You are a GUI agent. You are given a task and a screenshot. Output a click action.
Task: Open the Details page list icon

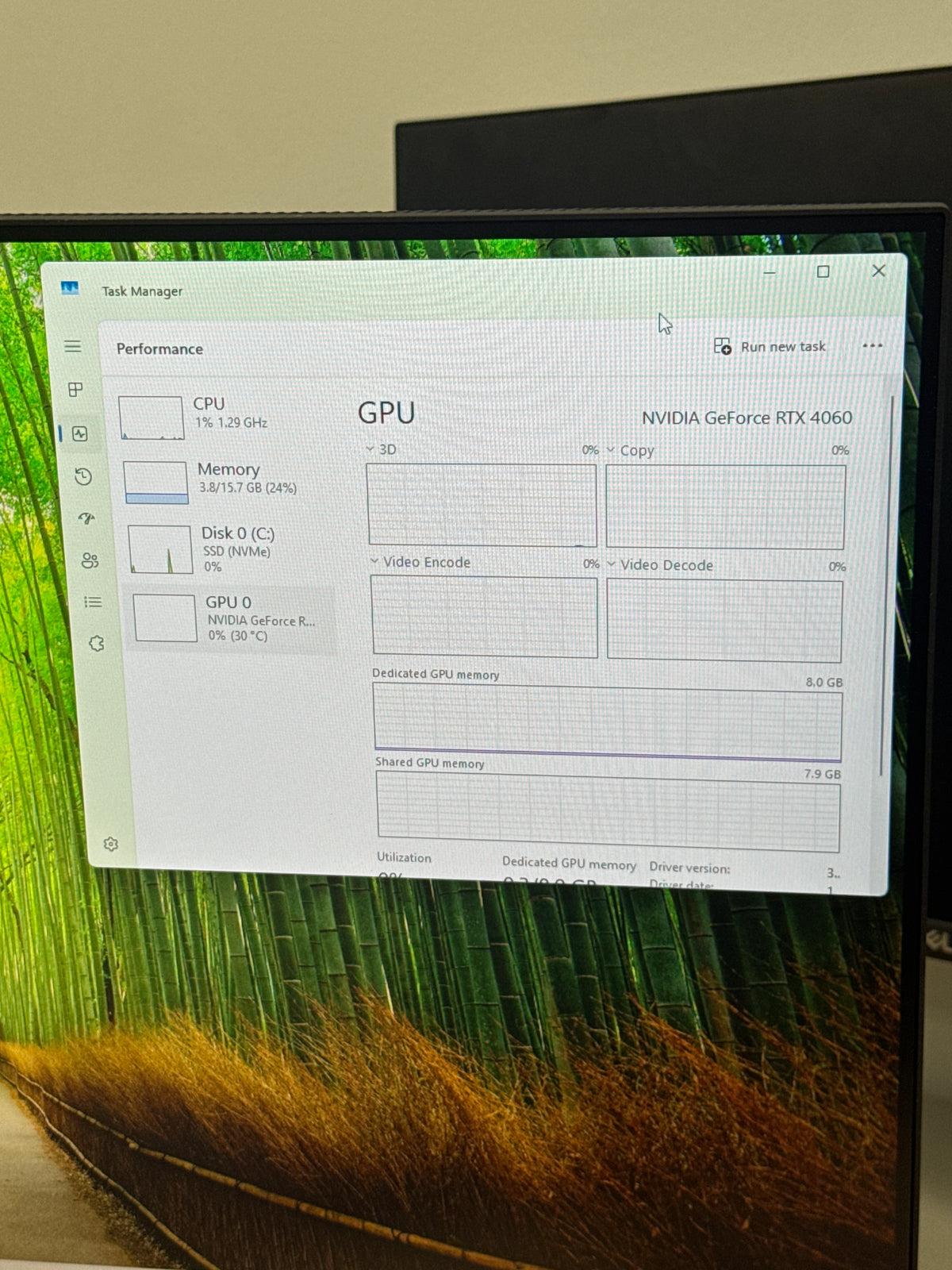pyautogui.click(x=93, y=602)
